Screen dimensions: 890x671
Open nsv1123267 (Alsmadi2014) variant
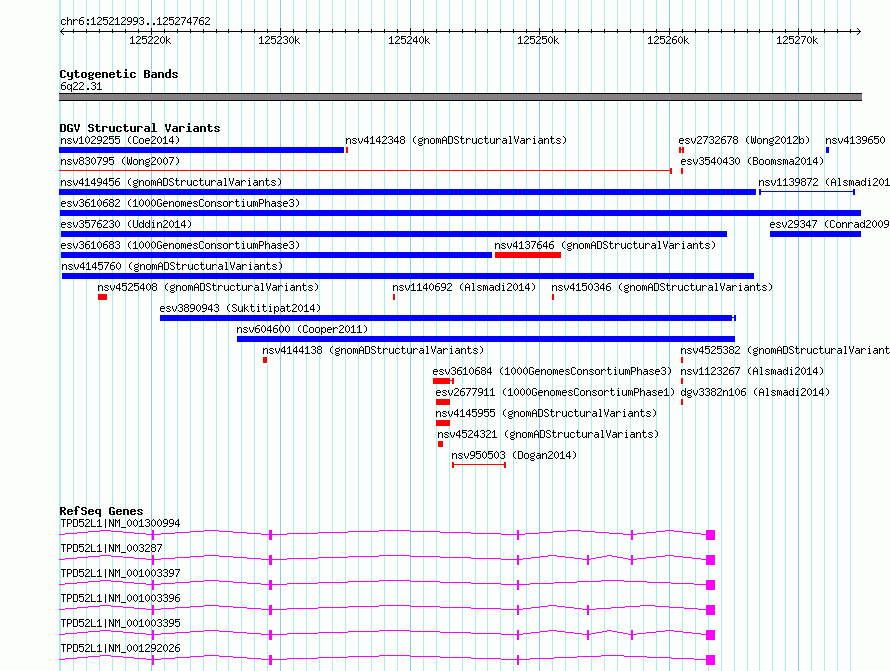pos(752,371)
